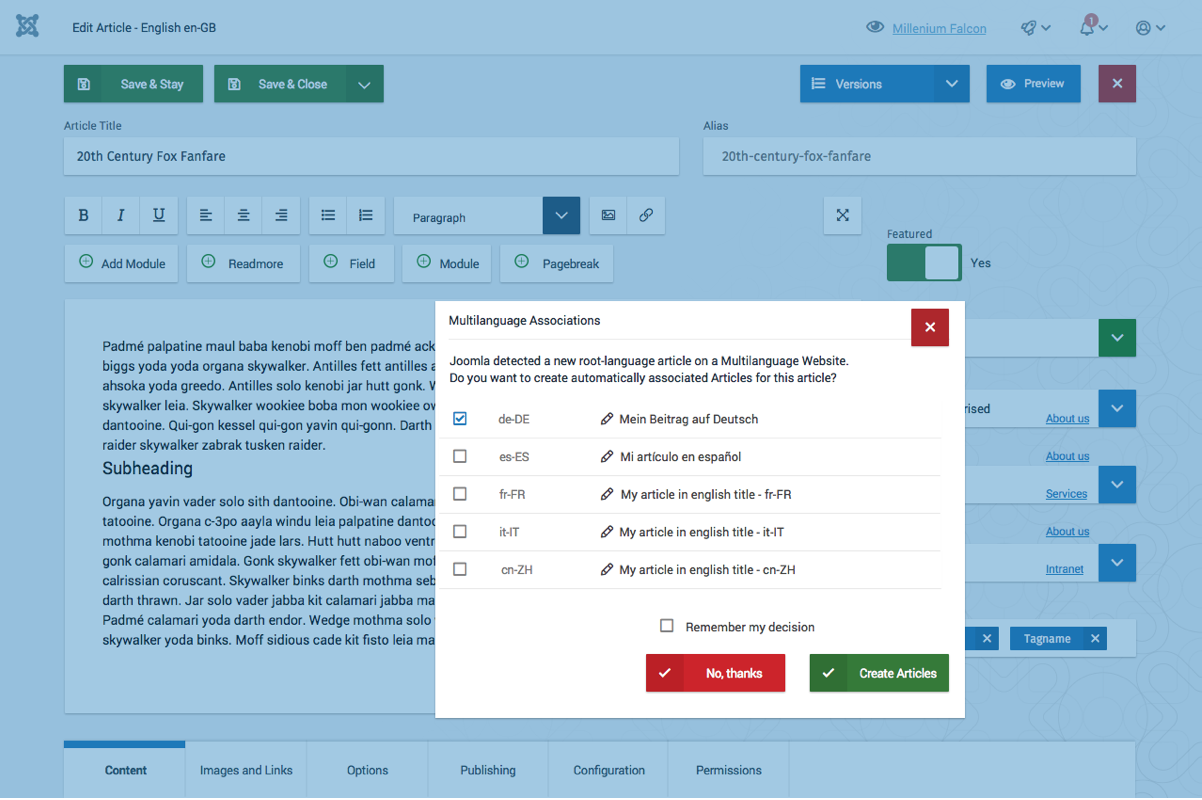Insert a Readmore break
This screenshot has height=800, width=1202.
click(243, 263)
